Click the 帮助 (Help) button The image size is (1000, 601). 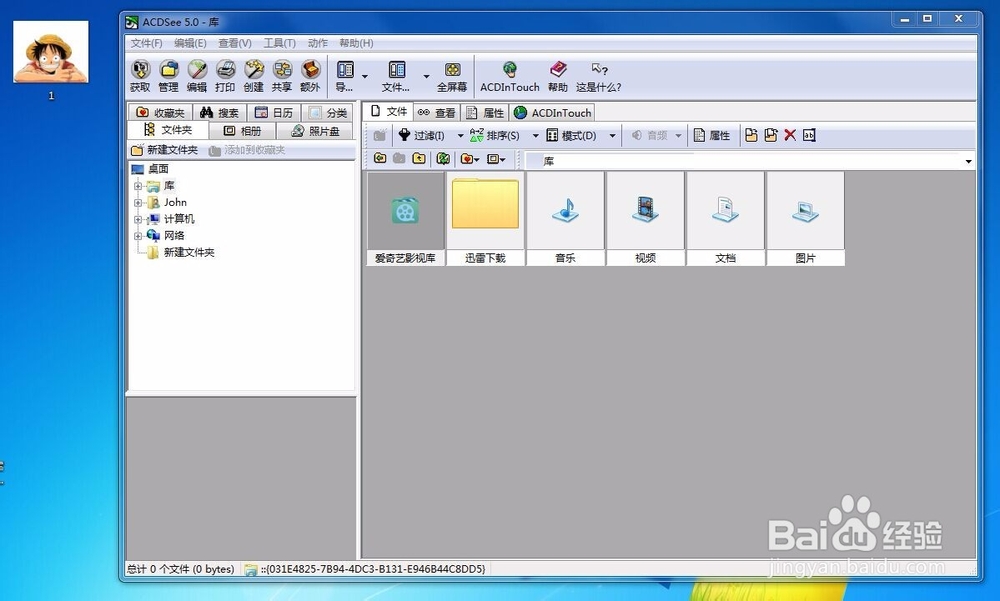[557, 75]
